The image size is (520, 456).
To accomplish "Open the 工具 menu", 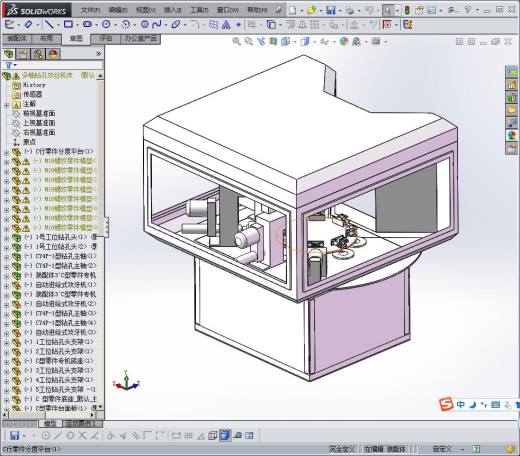I will (x=199, y=10).
